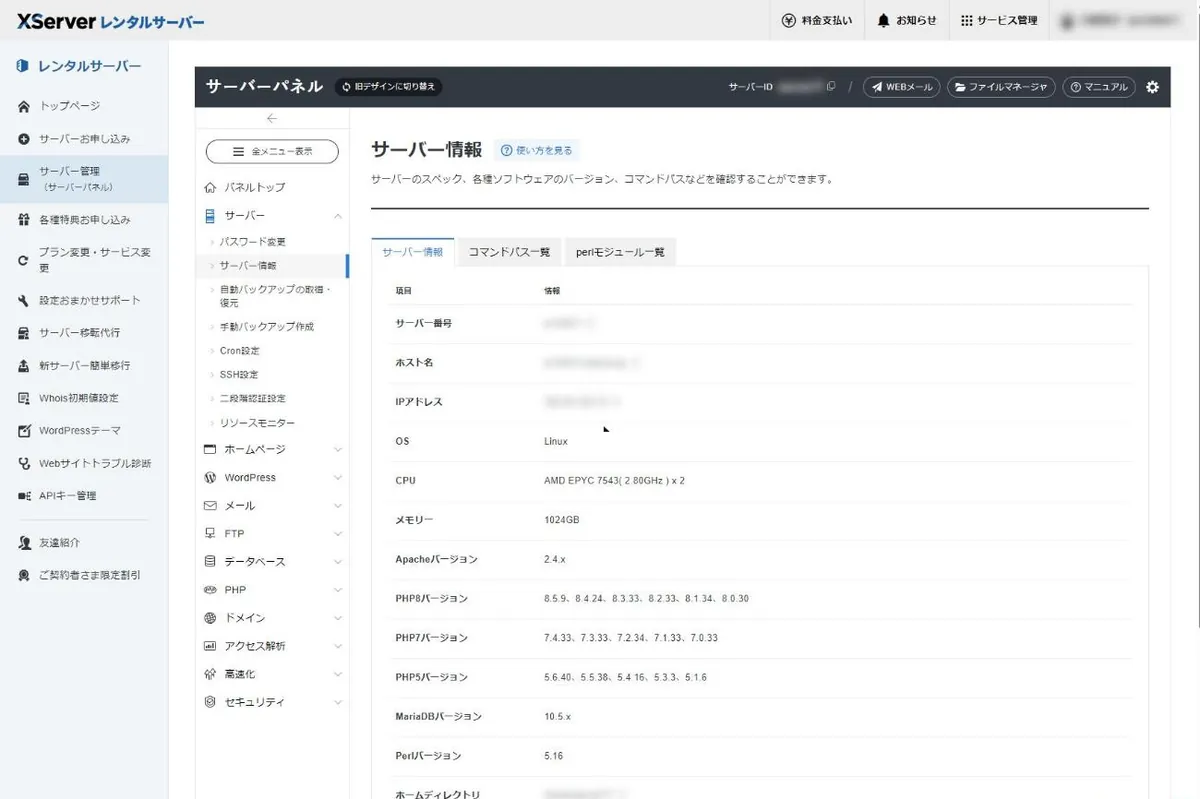
Task: Switch to perlモジュール一覧 tab
Action: [x=620, y=252]
